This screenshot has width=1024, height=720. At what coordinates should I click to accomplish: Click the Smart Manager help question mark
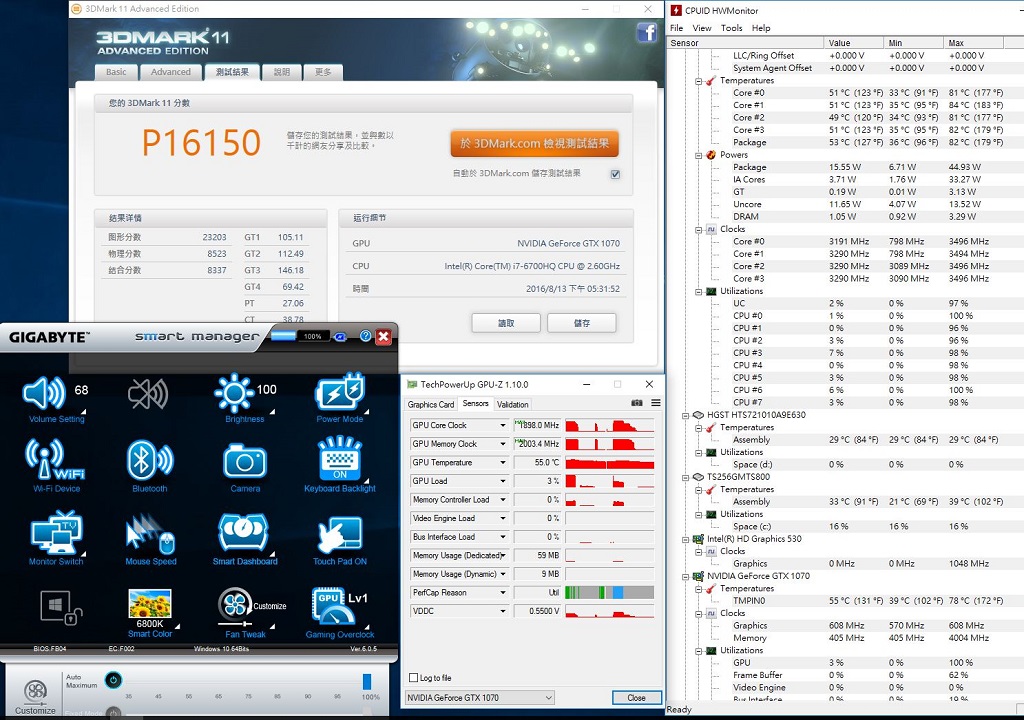tap(366, 336)
